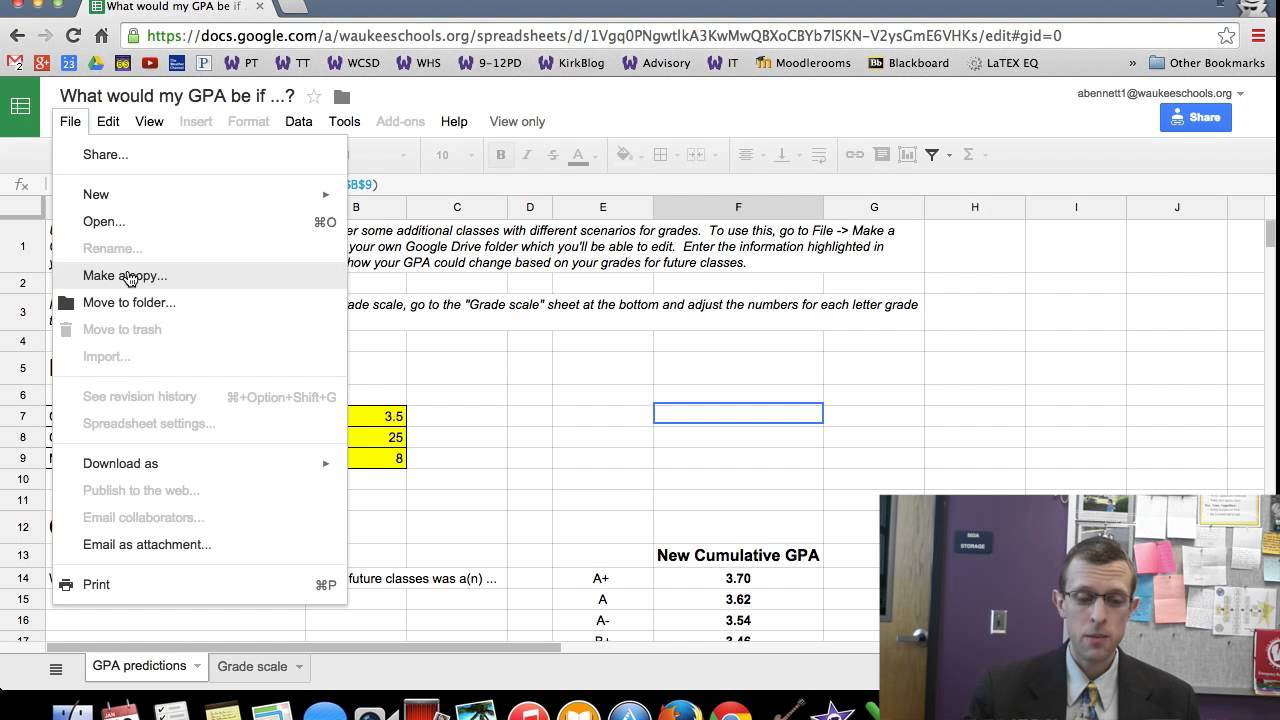Click the View only label
The width and height of the screenshot is (1280, 720).
point(517,122)
